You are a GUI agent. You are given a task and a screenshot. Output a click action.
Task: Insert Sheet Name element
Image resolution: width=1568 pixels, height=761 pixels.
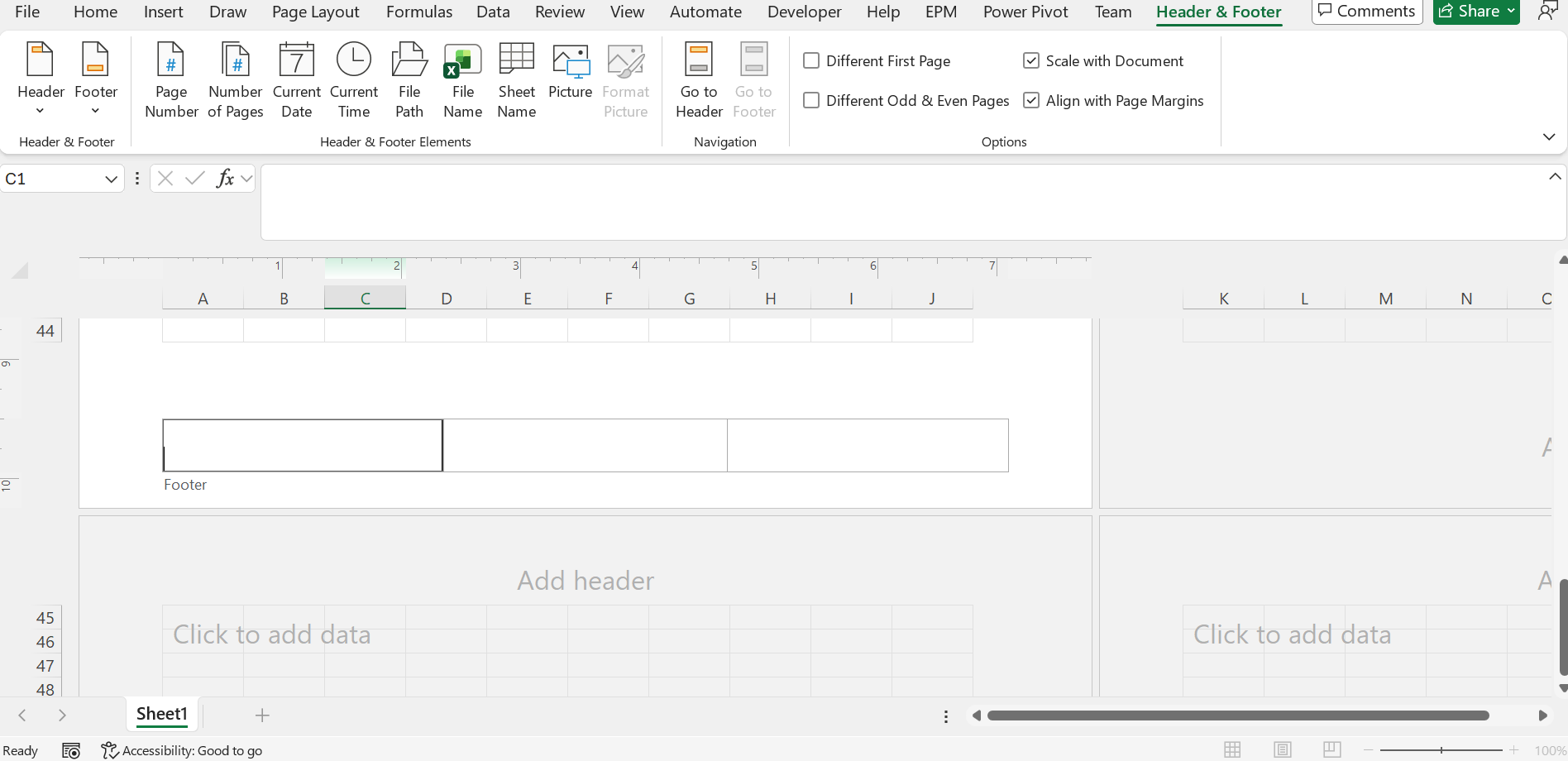tap(517, 79)
